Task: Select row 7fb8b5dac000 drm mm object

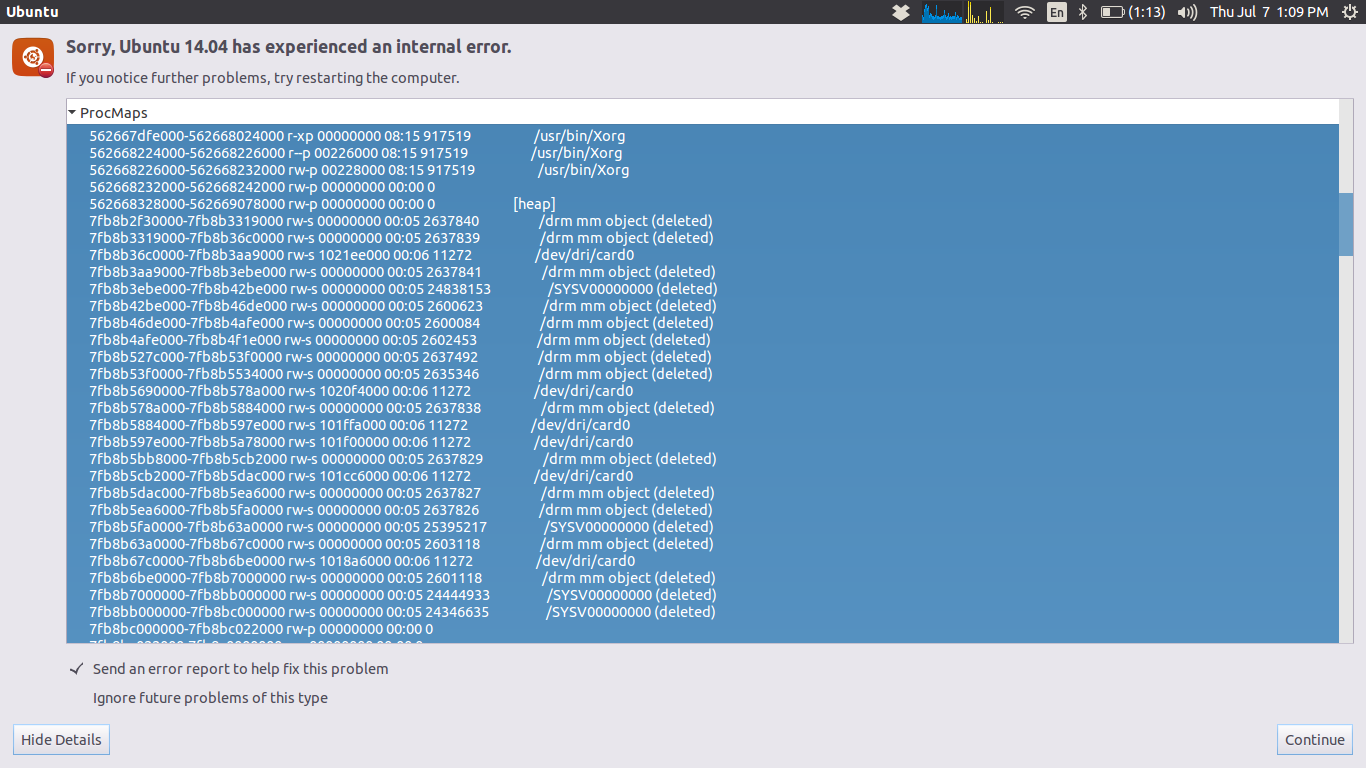Action: point(702,493)
